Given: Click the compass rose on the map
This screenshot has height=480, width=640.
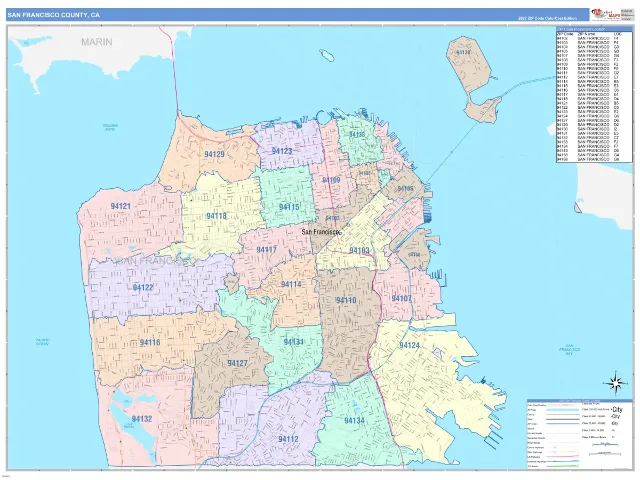Looking at the screenshot, I should [616, 383].
